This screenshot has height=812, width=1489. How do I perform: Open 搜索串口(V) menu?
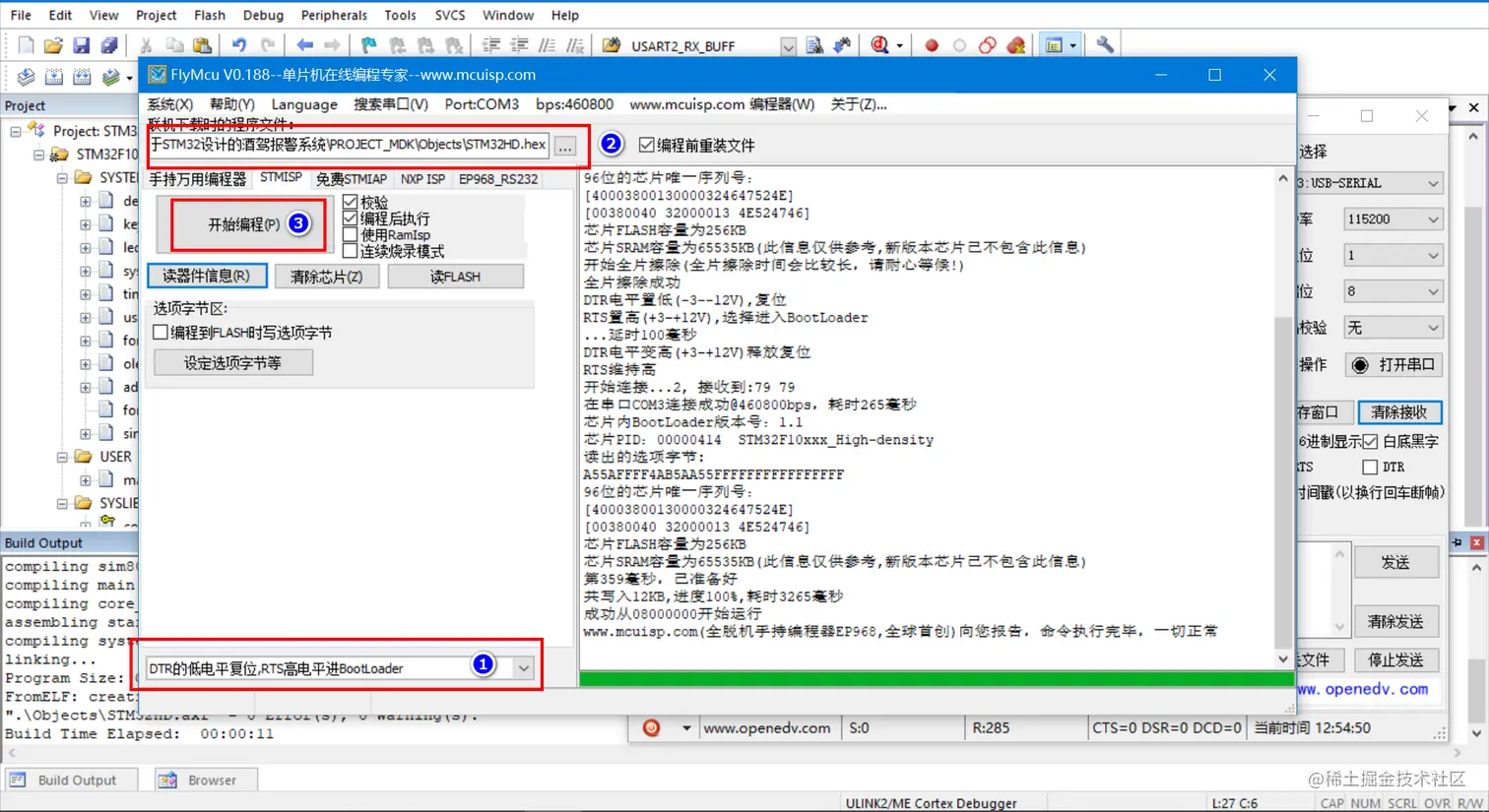[390, 104]
